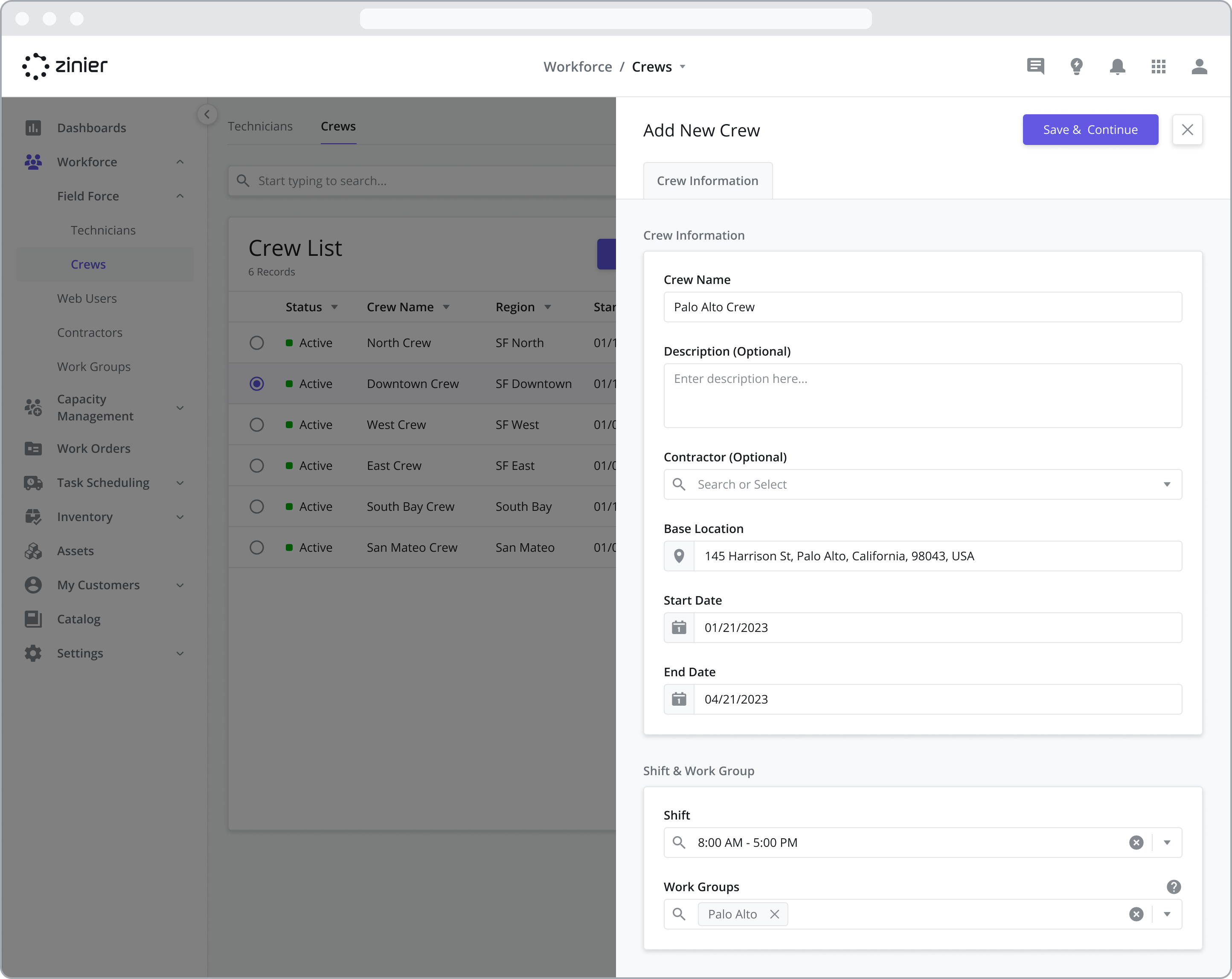Open the messages chat icon

[x=1035, y=67]
